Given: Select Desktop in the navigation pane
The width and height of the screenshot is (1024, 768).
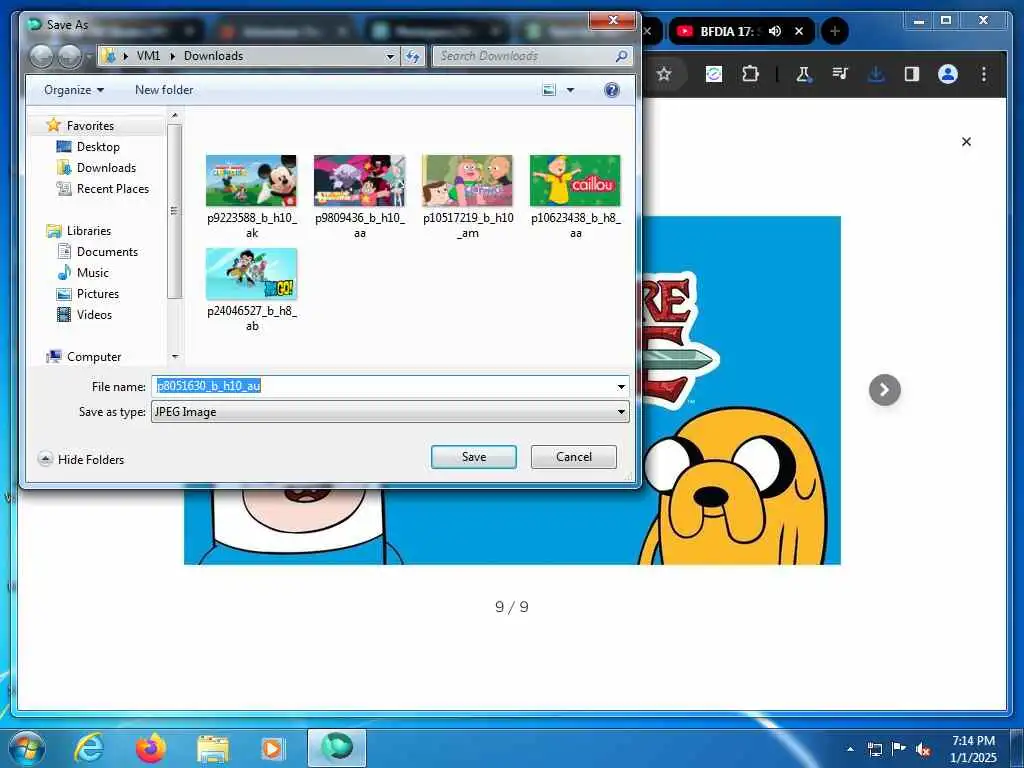Looking at the screenshot, I should (98, 147).
